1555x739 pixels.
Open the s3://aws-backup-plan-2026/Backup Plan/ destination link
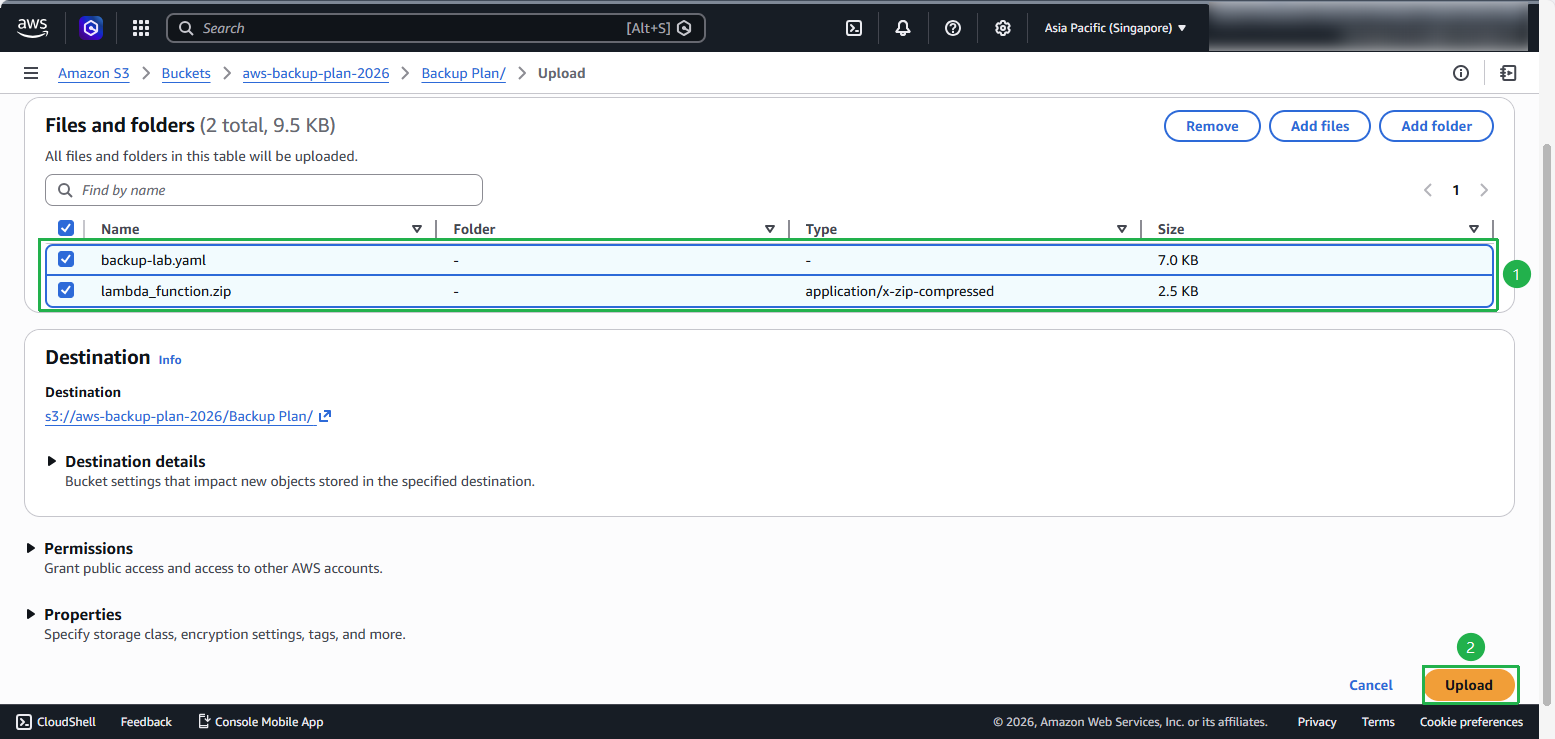pyautogui.click(x=180, y=416)
